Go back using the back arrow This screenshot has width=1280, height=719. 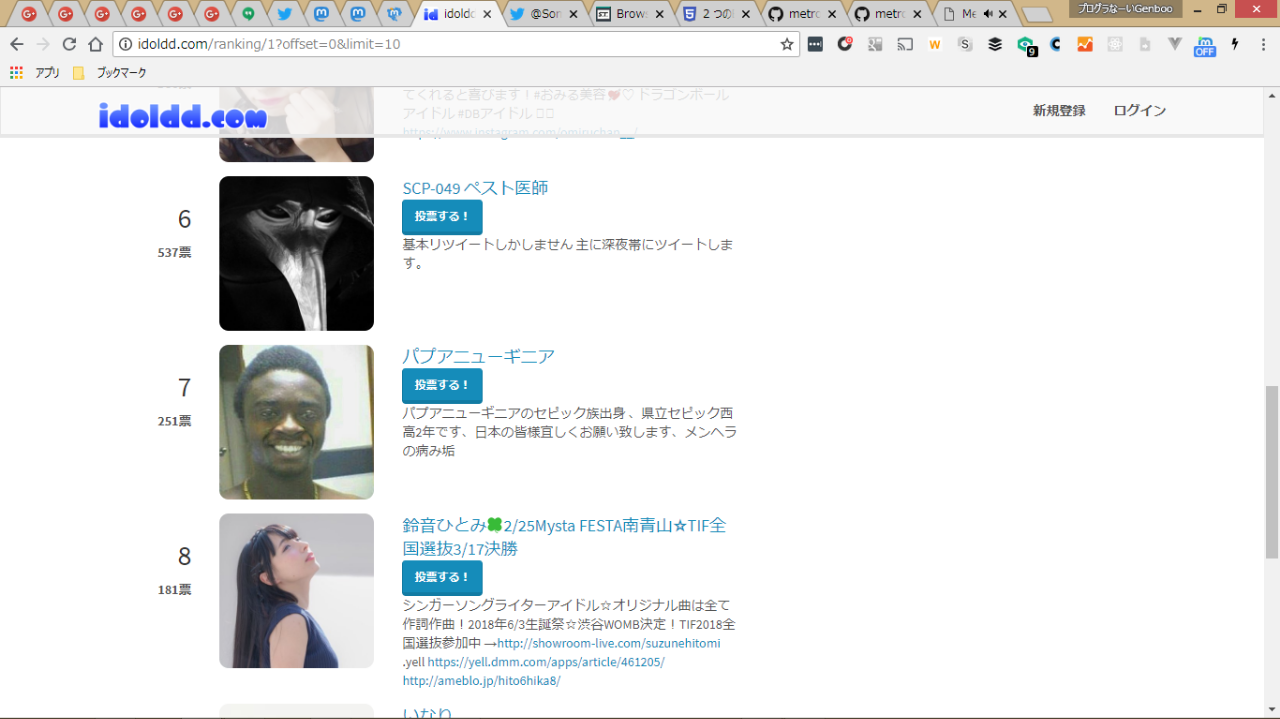click(17, 44)
